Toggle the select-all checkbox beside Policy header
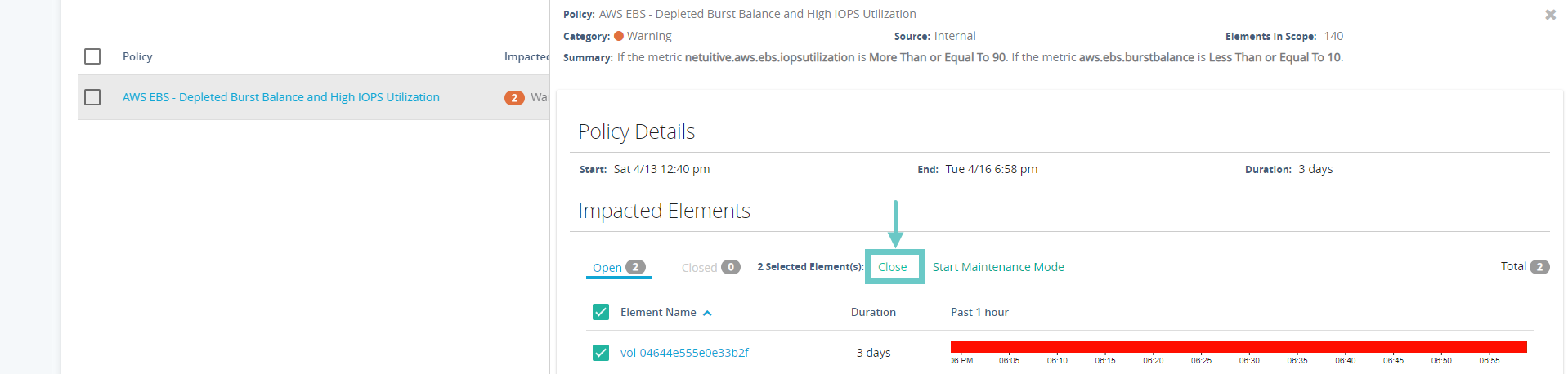The height and width of the screenshot is (374, 1568). pyautogui.click(x=92, y=56)
